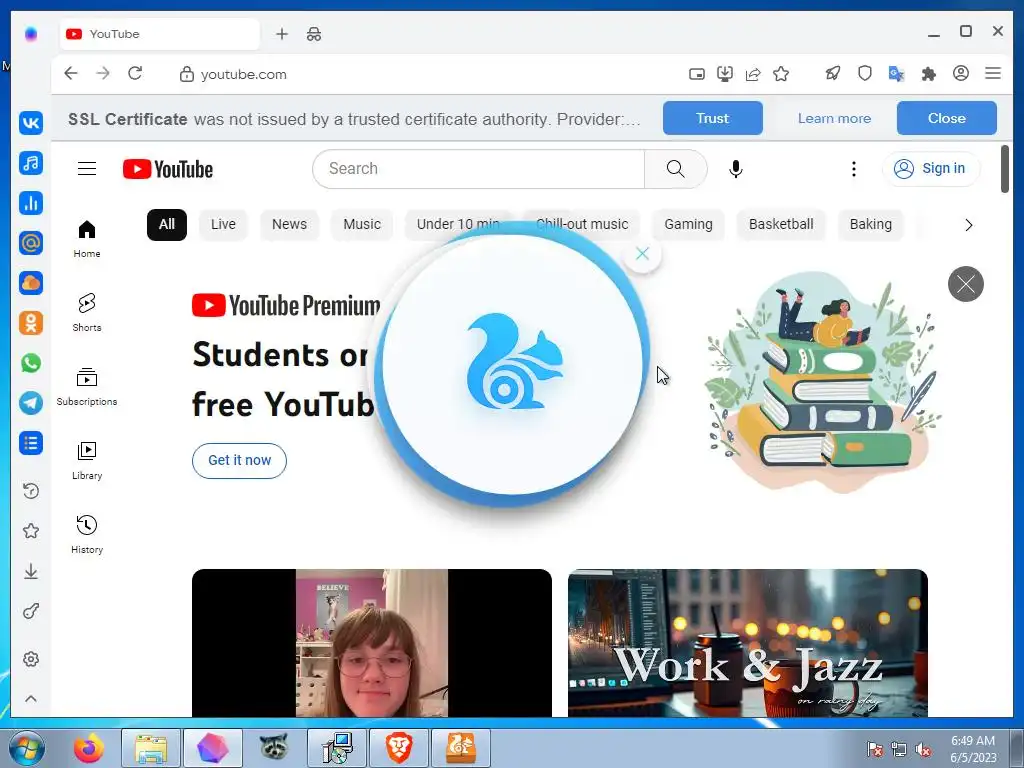The width and height of the screenshot is (1024, 768).
Task: Click the page vertical scrollbar
Action: [x=1004, y=168]
